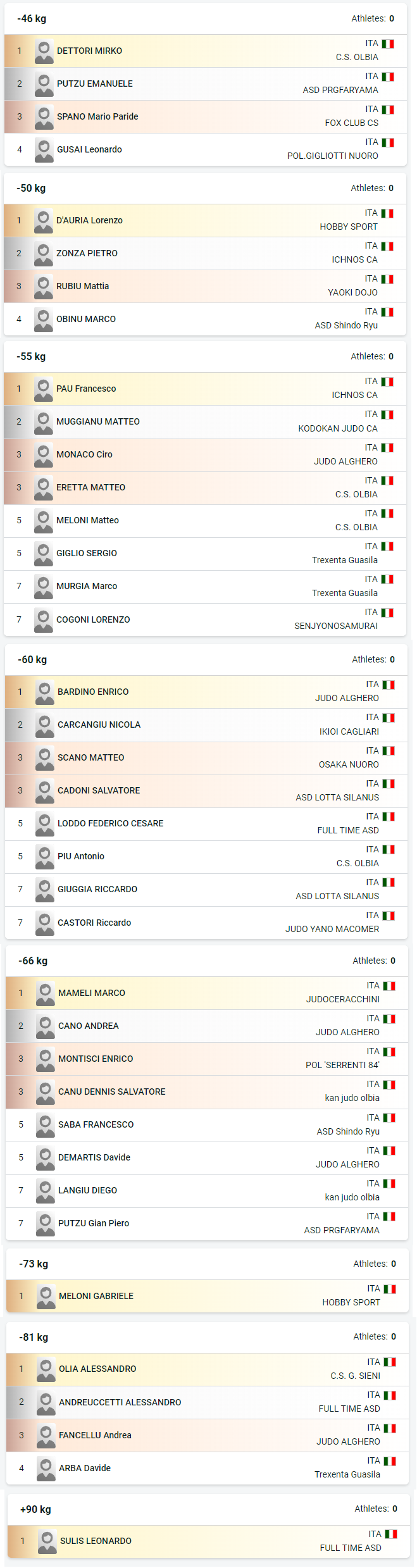The height and width of the screenshot is (1568, 417).
Task: Click club name JUDO YANO MACOMER
Action: 332,930
